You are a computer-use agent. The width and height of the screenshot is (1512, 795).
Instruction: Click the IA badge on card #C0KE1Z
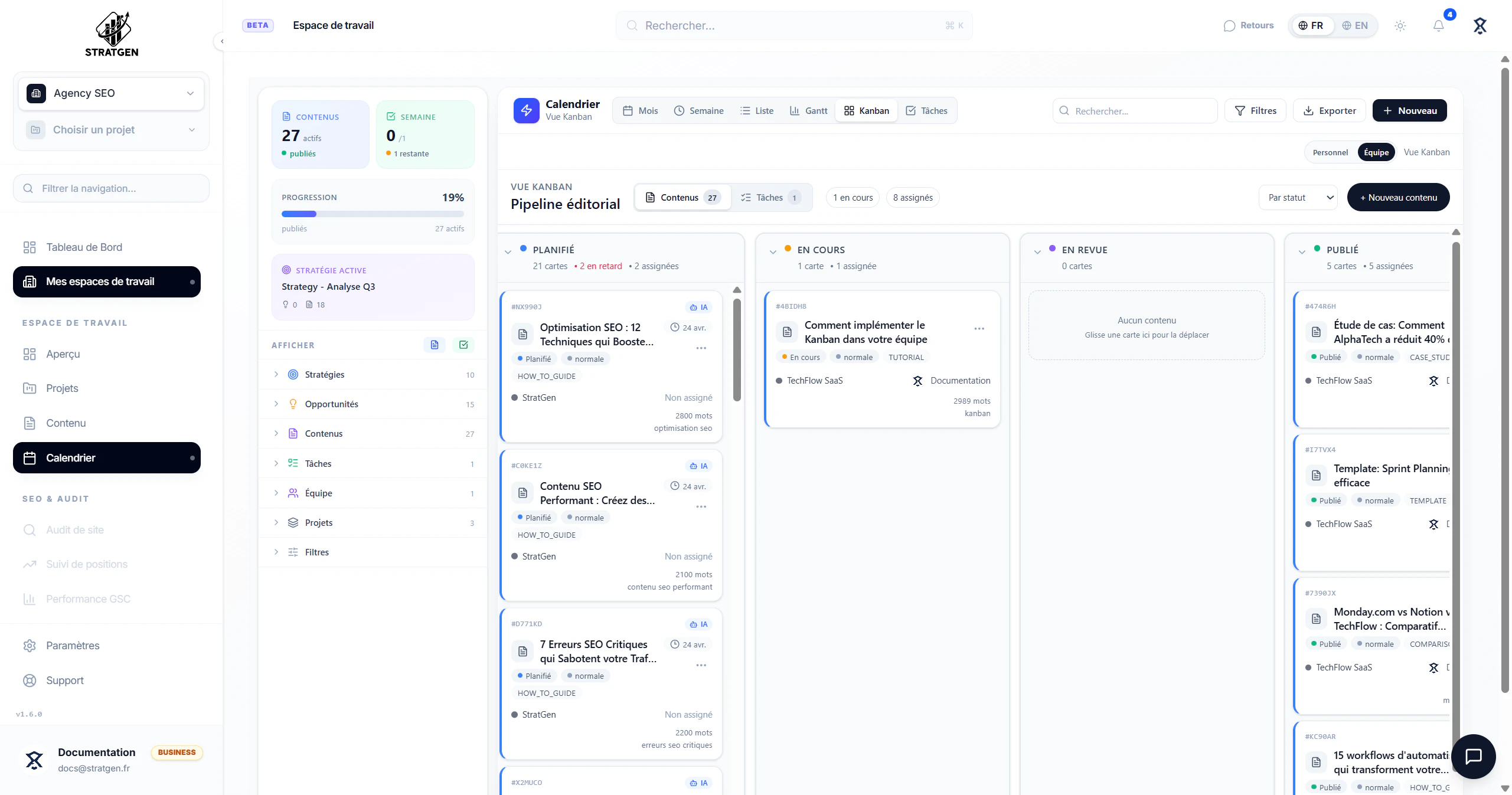[x=698, y=466]
